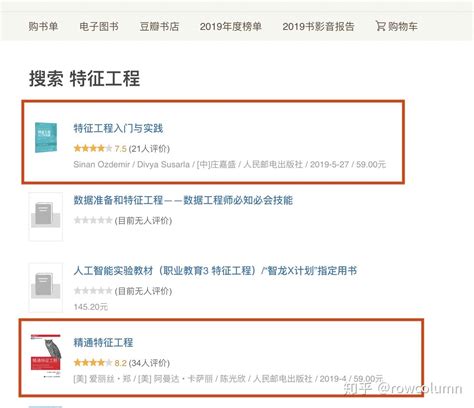The width and height of the screenshot is (474, 408).
Task: Go to 电子图书 section
Action: click(99, 26)
